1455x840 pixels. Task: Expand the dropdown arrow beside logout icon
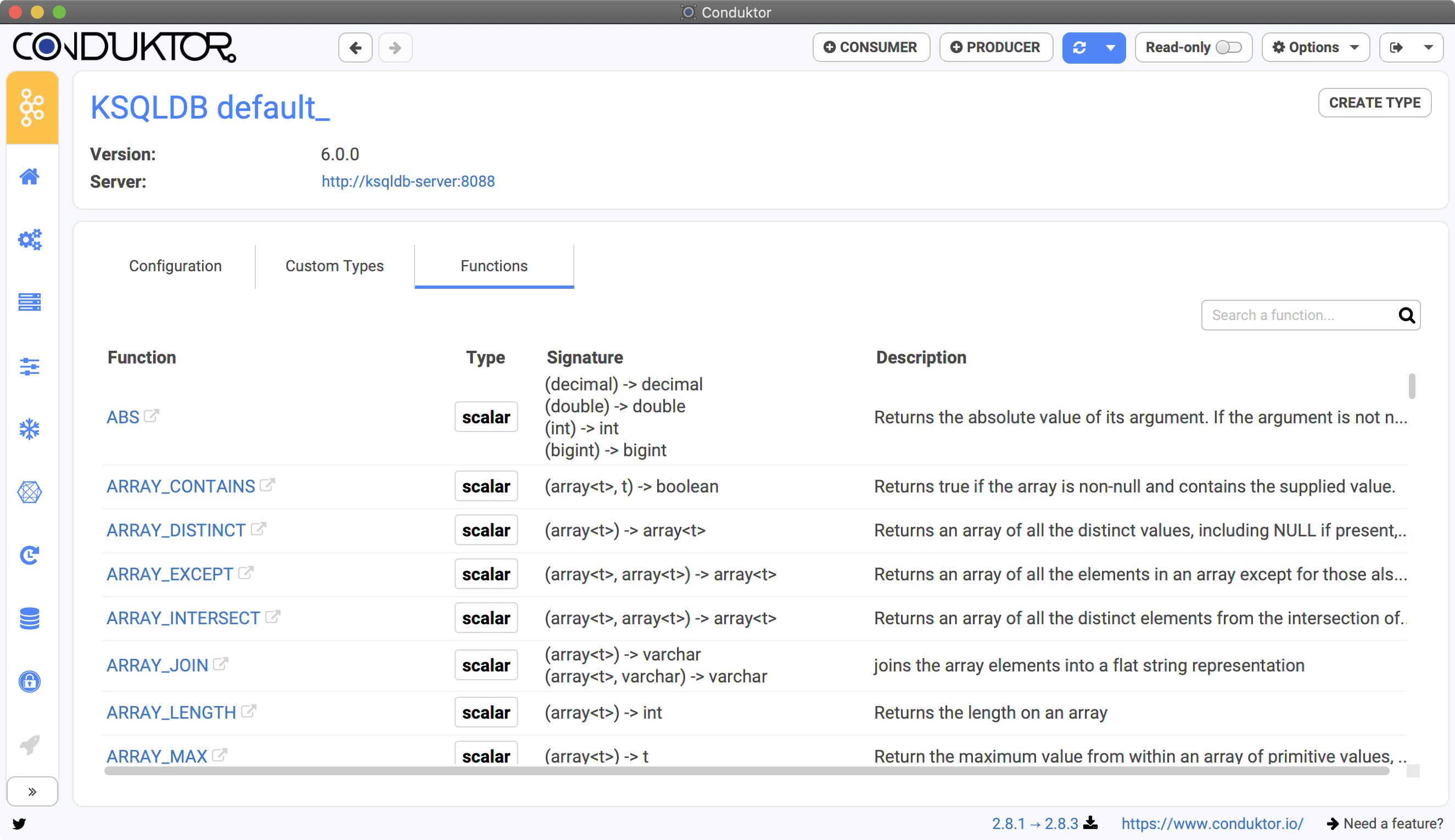click(x=1429, y=47)
